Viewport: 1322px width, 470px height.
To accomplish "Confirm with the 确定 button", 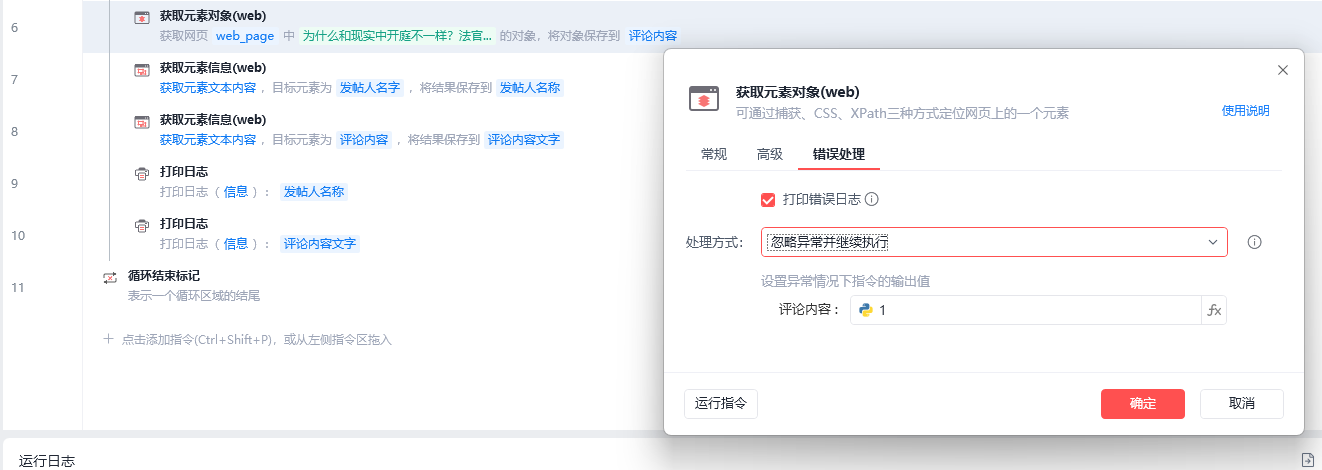I will [x=1143, y=404].
